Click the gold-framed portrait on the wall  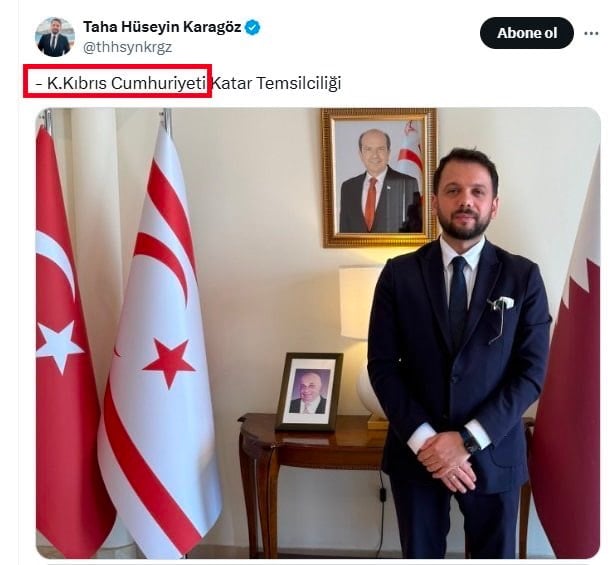pyautogui.click(x=379, y=178)
